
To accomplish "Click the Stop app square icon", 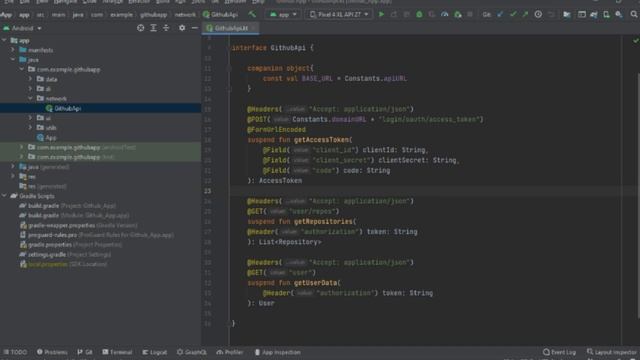I will click(x=470, y=14).
